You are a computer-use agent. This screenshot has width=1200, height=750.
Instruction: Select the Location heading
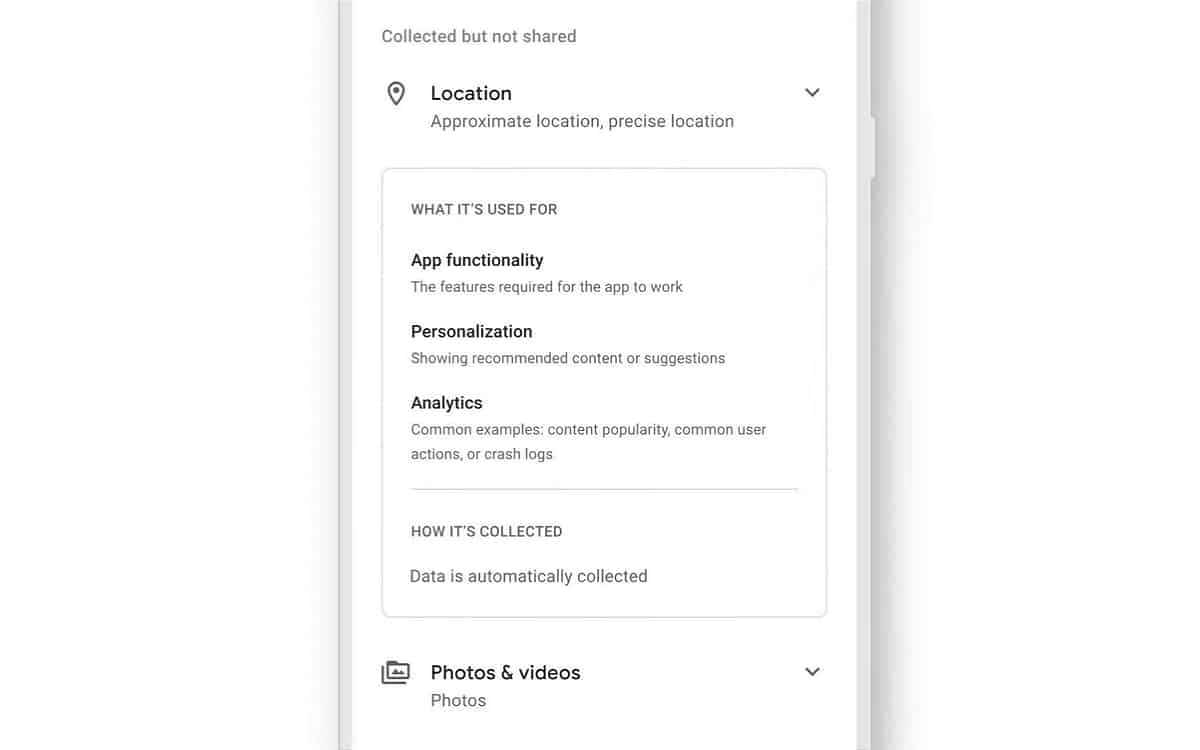point(471,93)
